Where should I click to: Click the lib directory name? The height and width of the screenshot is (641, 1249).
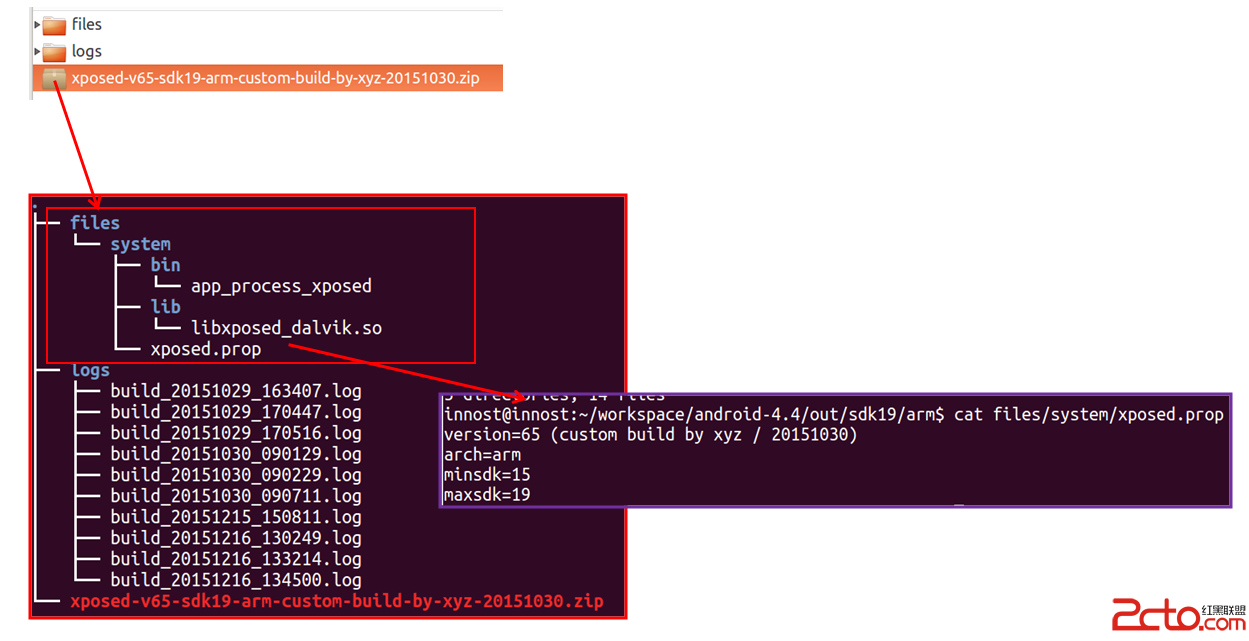[165, 307]
